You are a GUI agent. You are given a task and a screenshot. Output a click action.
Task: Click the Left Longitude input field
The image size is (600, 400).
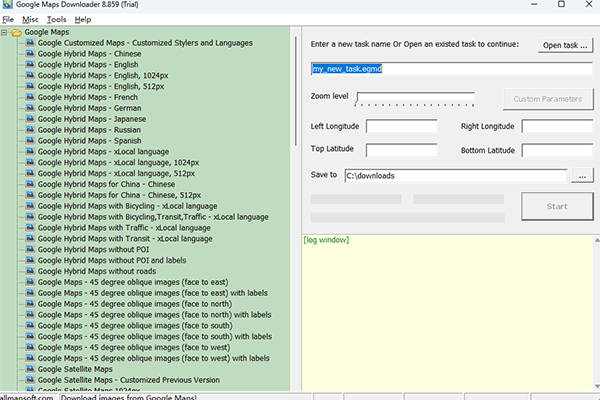(x=401, y=126)
